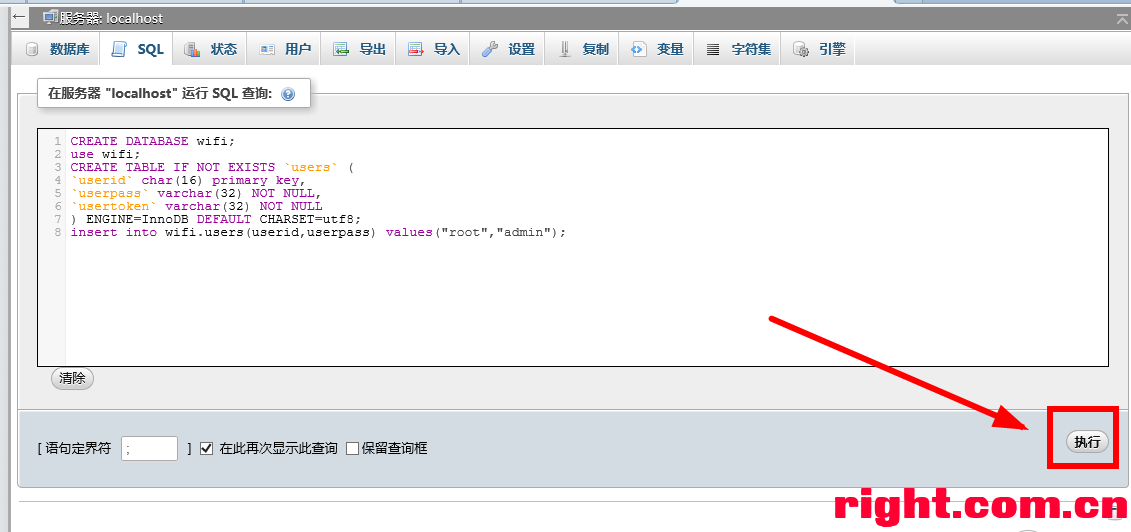
Task: Click line number 8 in the editor gutter
Action: tap(58, 233)
